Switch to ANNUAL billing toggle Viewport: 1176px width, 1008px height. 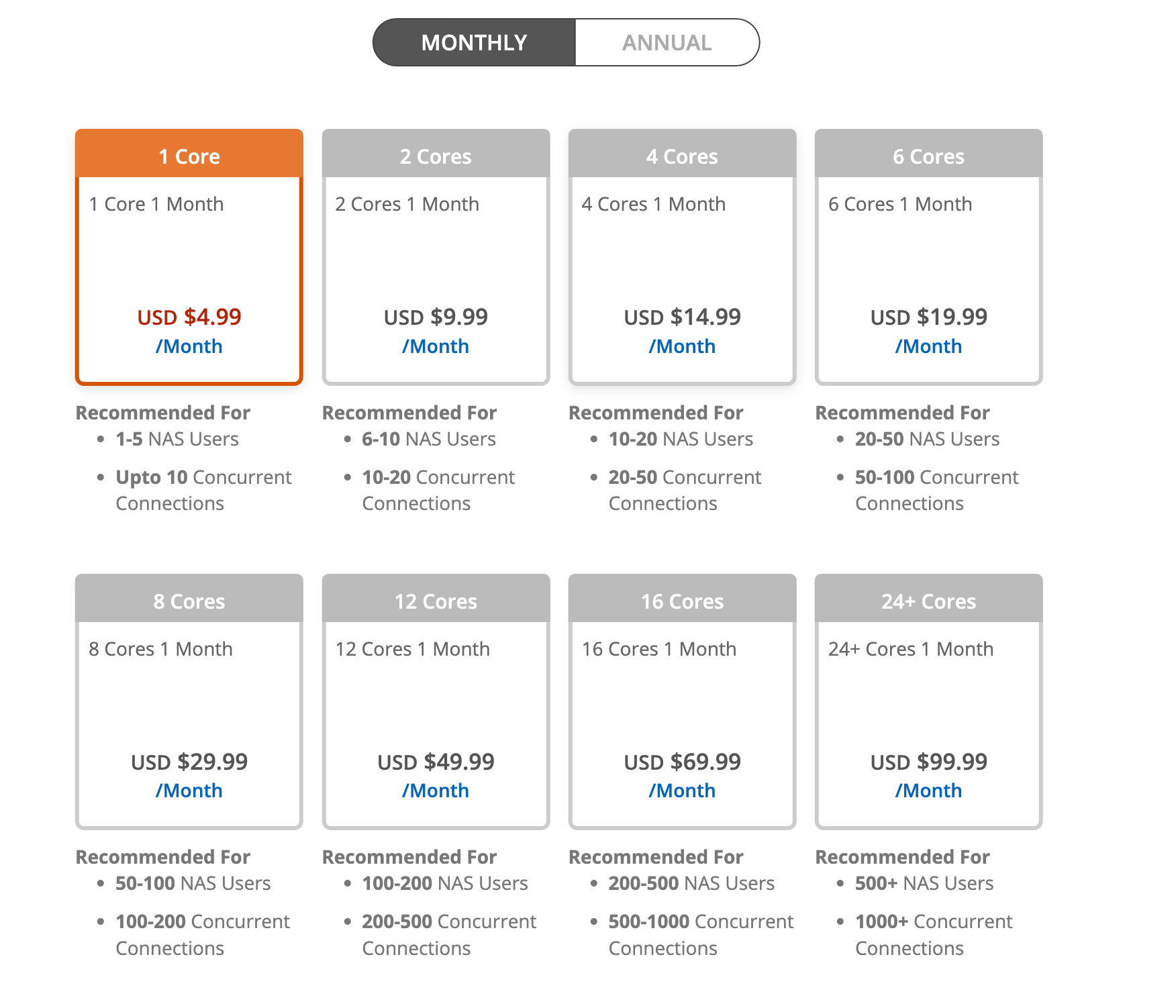667,42
